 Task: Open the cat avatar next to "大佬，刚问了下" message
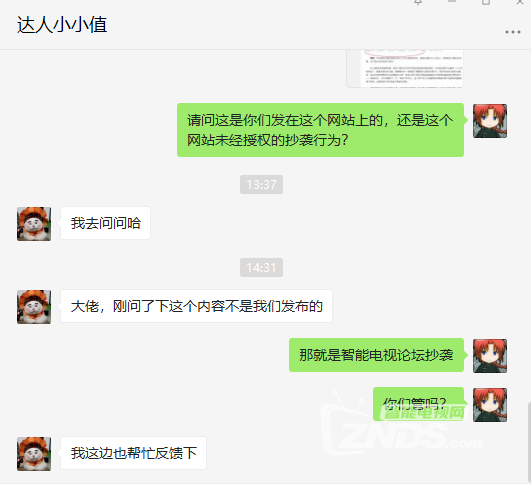[34, 307]
